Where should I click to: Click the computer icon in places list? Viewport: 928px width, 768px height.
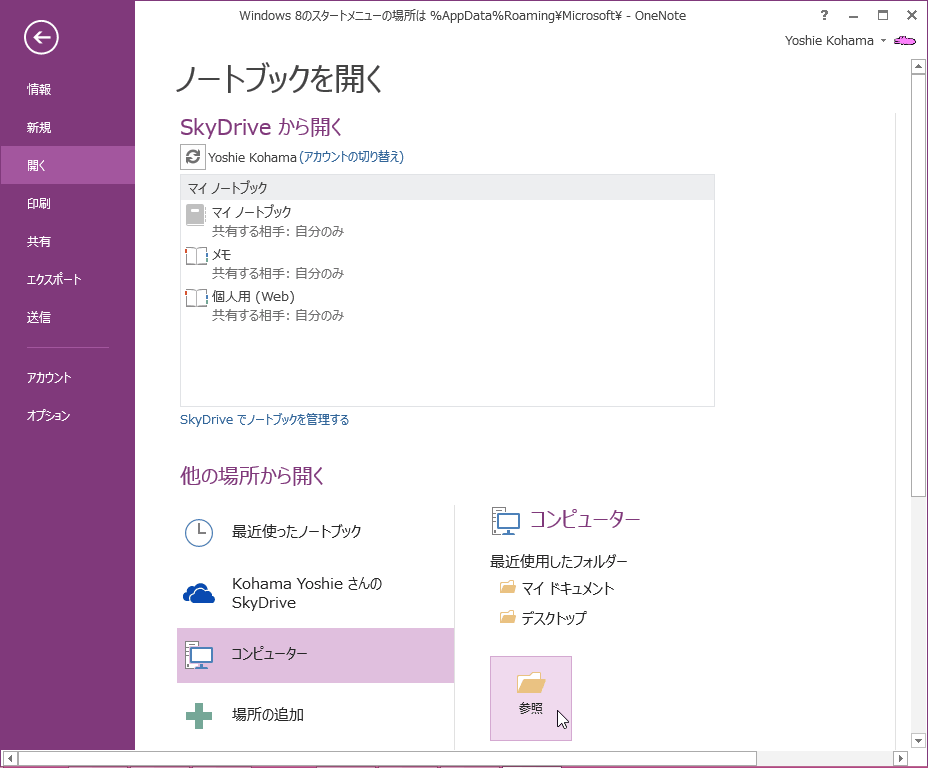point(199,655)
